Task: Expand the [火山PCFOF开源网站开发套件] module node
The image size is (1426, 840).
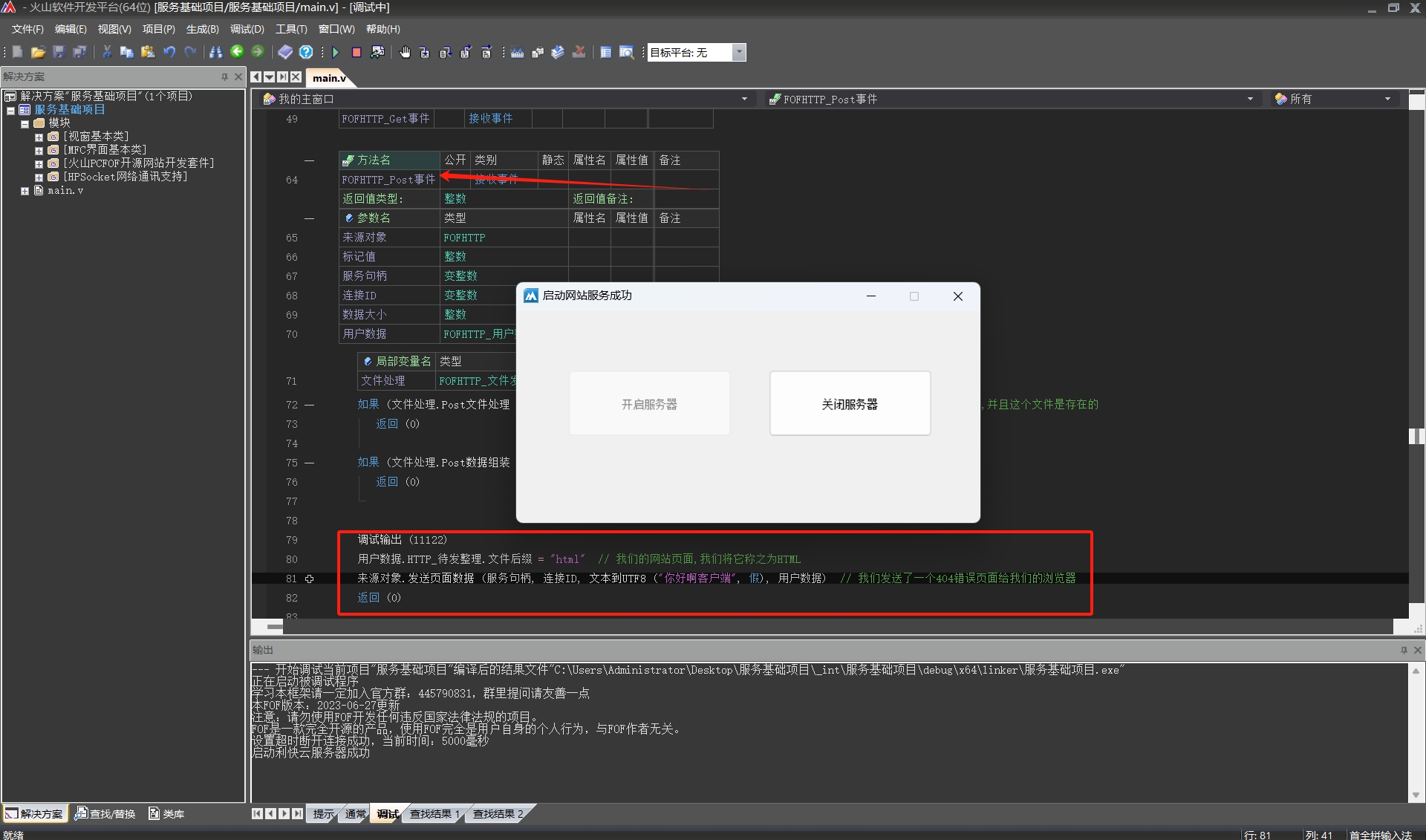Action: pos(39,163)
